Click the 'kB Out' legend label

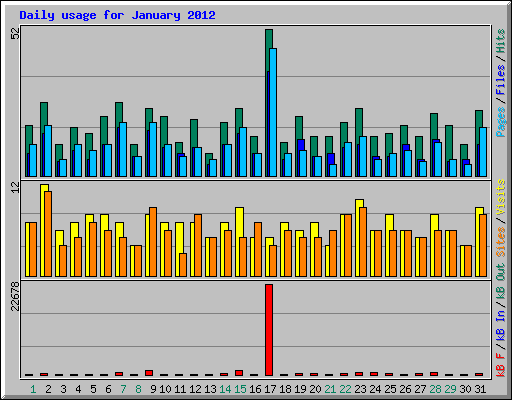coord(501,280)
